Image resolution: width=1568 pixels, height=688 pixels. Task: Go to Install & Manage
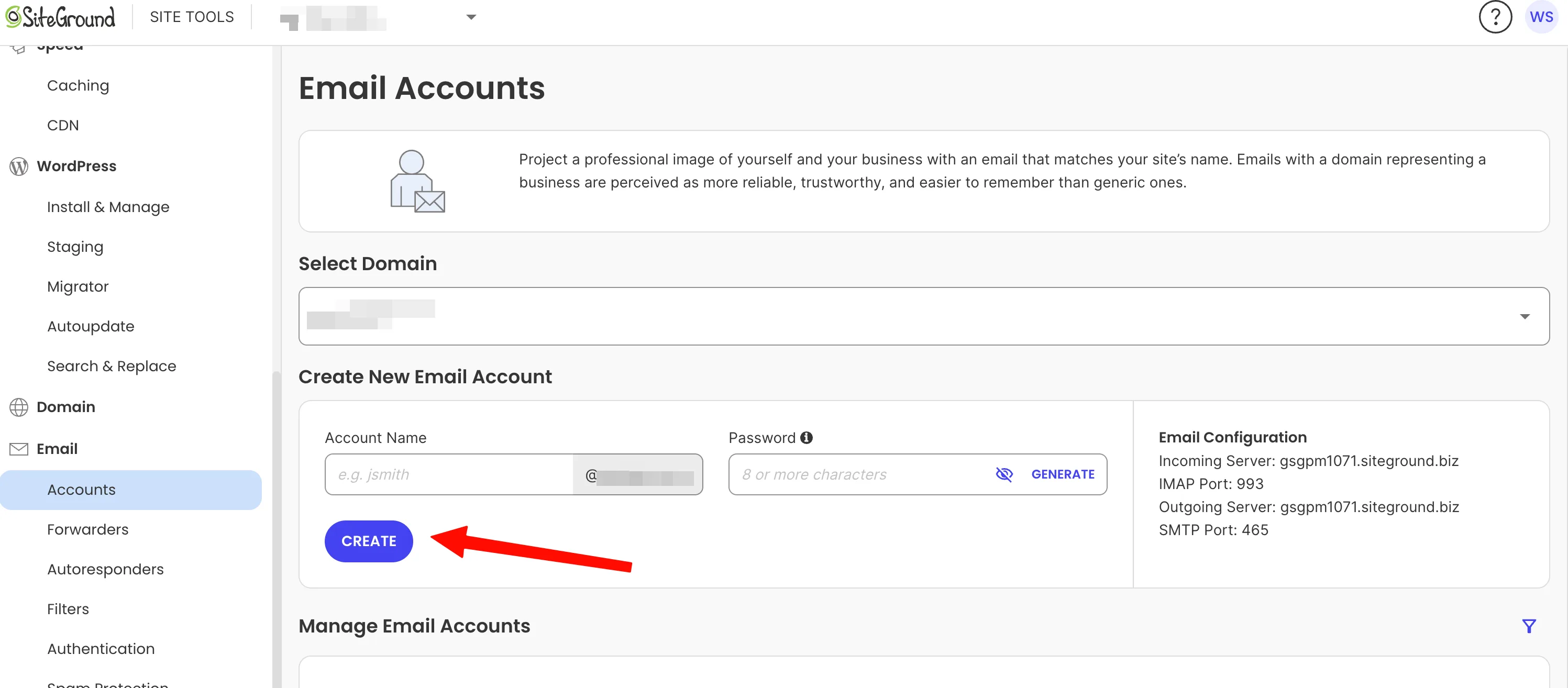(x=108, y=207)
